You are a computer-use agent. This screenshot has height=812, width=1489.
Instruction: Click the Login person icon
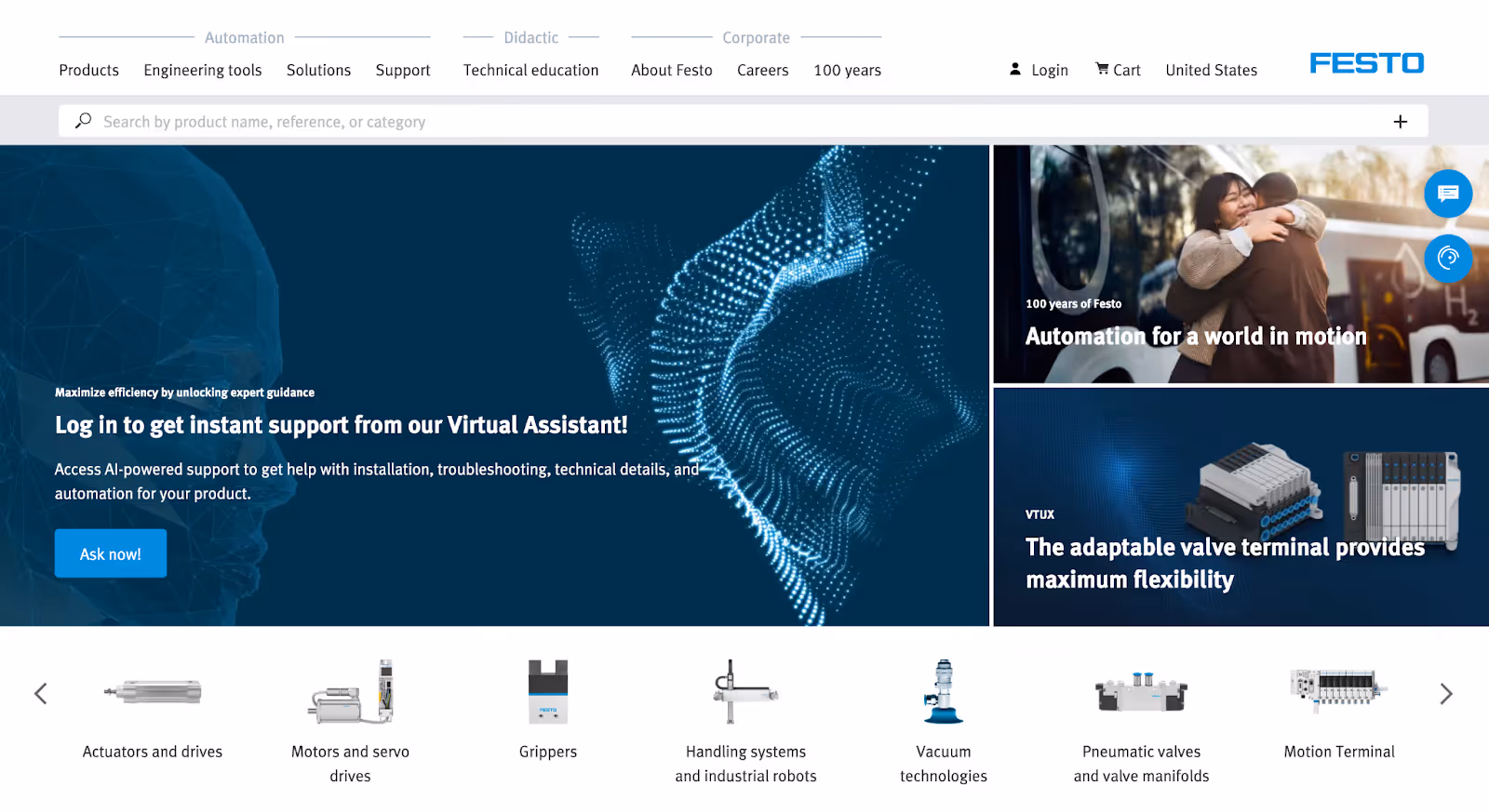(x=1015, y=69)
